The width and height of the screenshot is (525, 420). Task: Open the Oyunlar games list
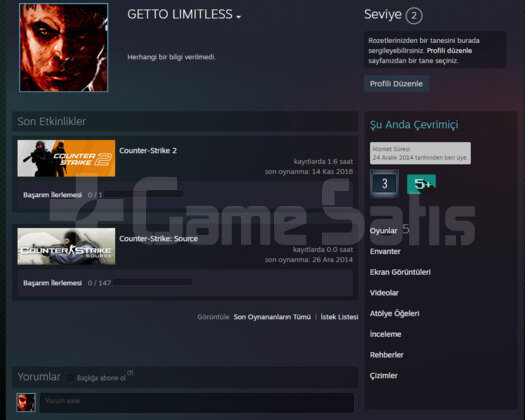(383, 231)
